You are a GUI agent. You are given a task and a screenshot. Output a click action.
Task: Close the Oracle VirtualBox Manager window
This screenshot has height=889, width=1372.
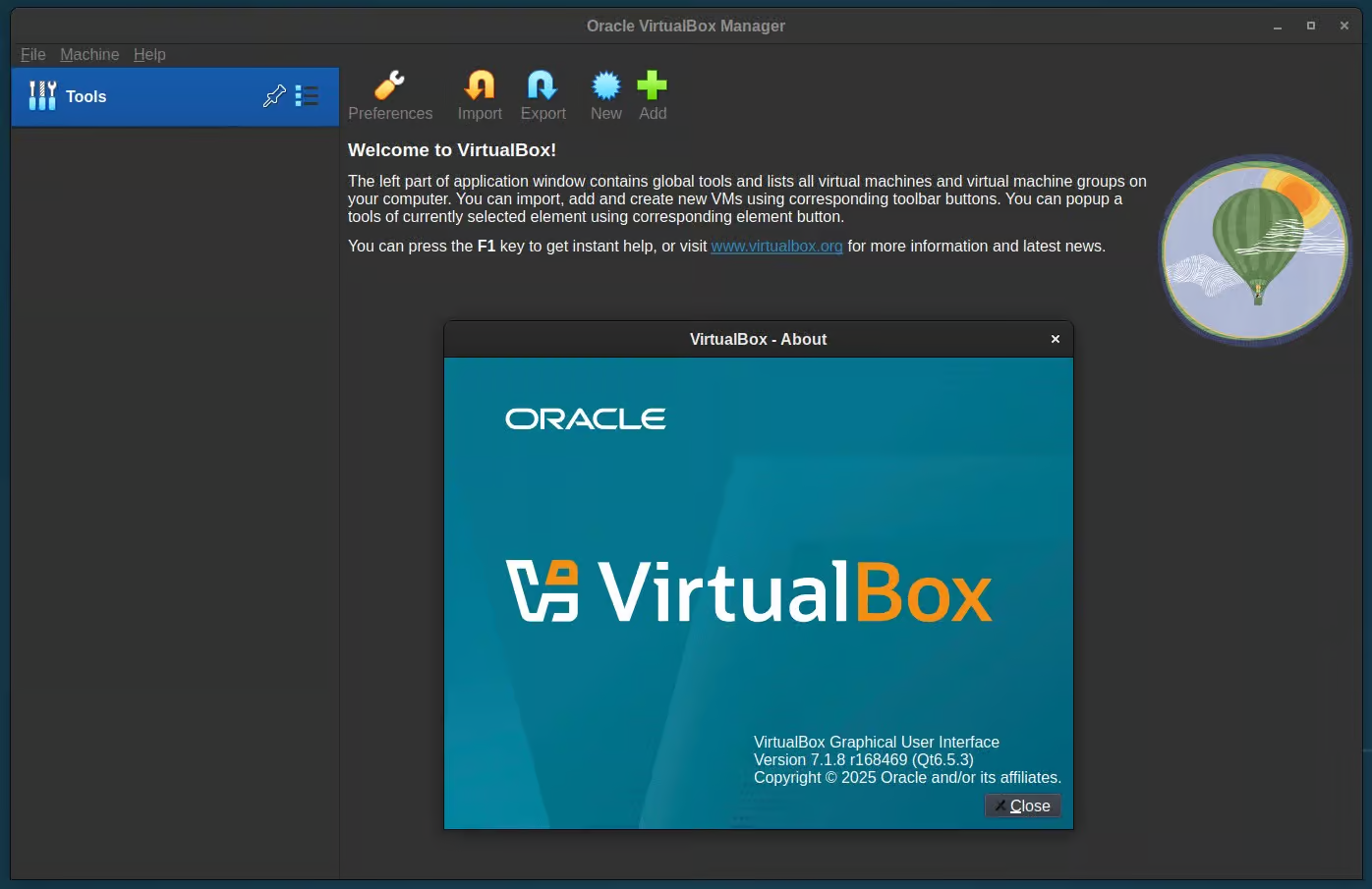pos(1344,27)
